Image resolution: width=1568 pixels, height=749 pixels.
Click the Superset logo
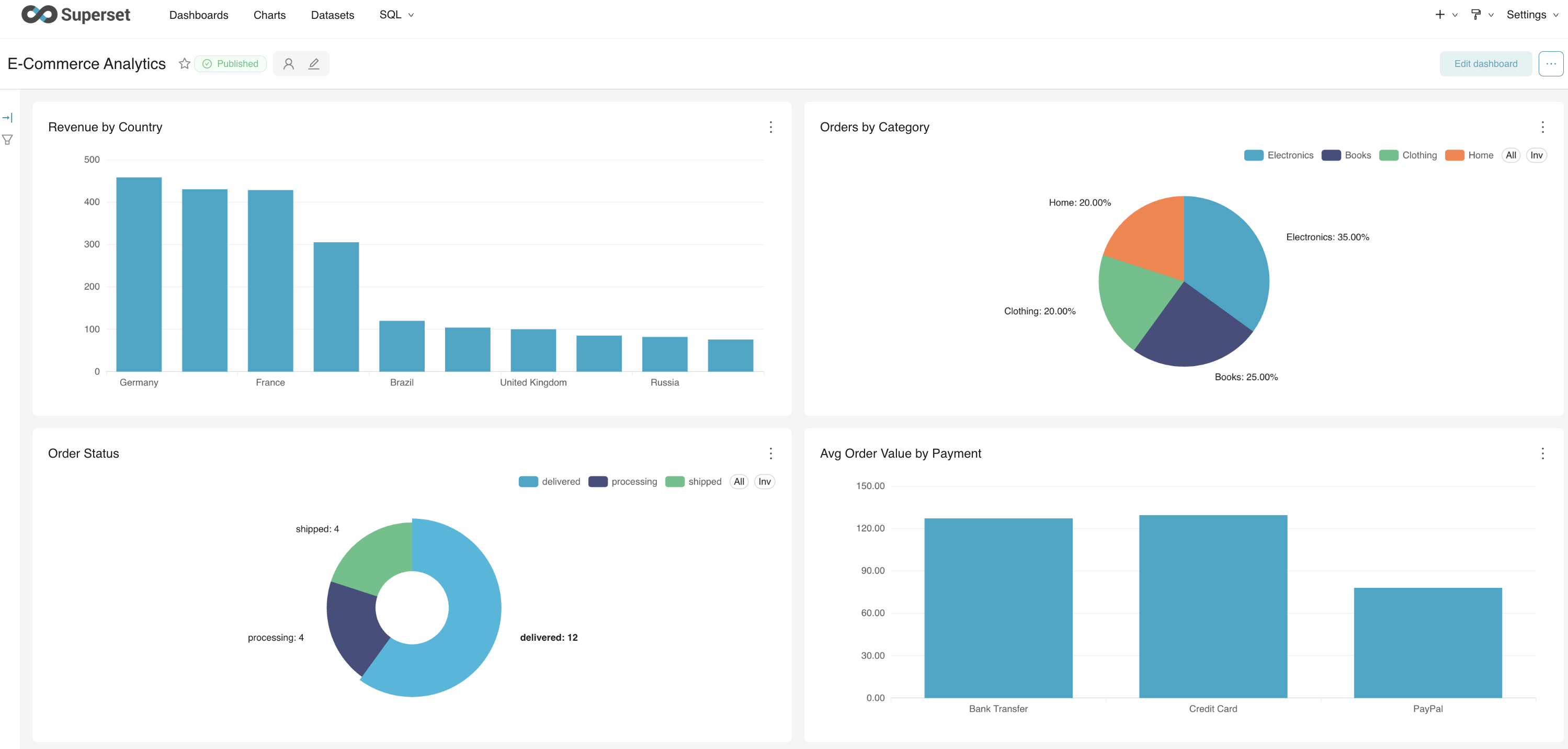coord(75,15)
